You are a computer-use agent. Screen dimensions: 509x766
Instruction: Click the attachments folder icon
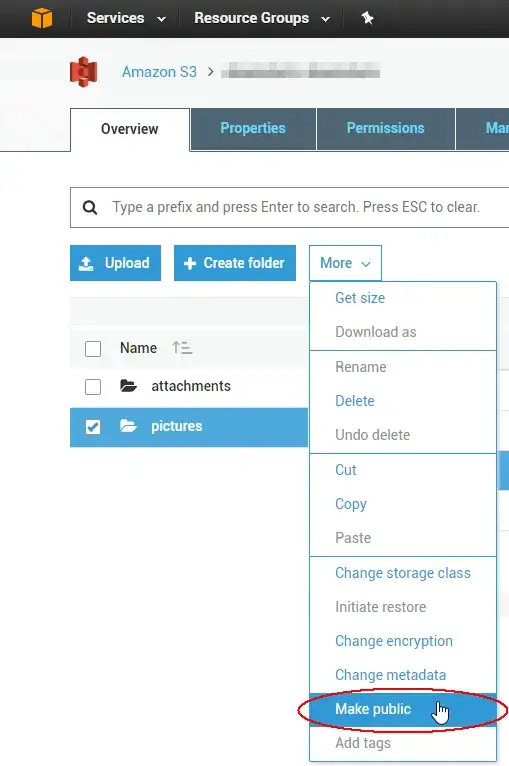click(x=128, y=386)
